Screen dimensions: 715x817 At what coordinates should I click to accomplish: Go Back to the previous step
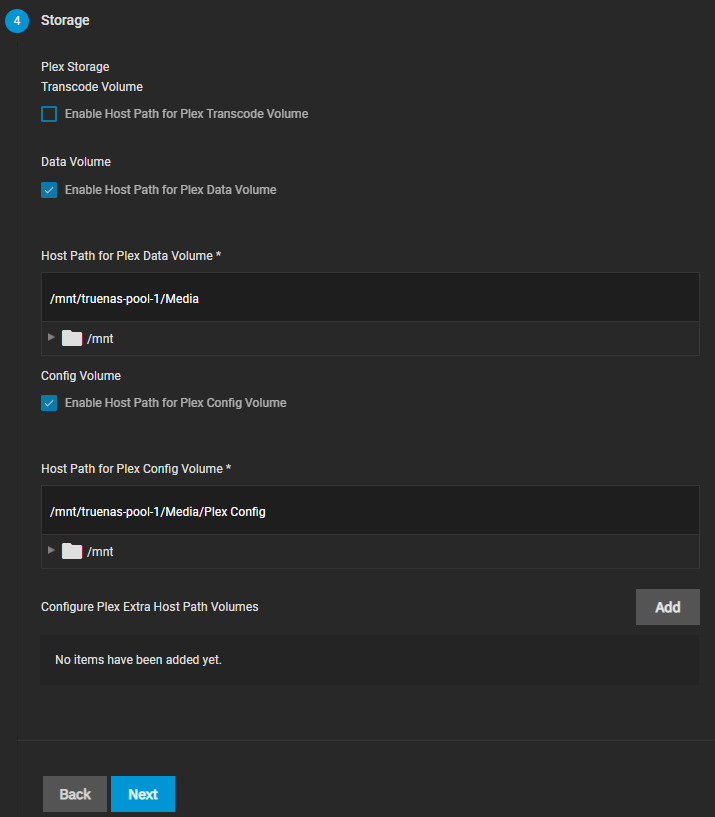[75, 794]
